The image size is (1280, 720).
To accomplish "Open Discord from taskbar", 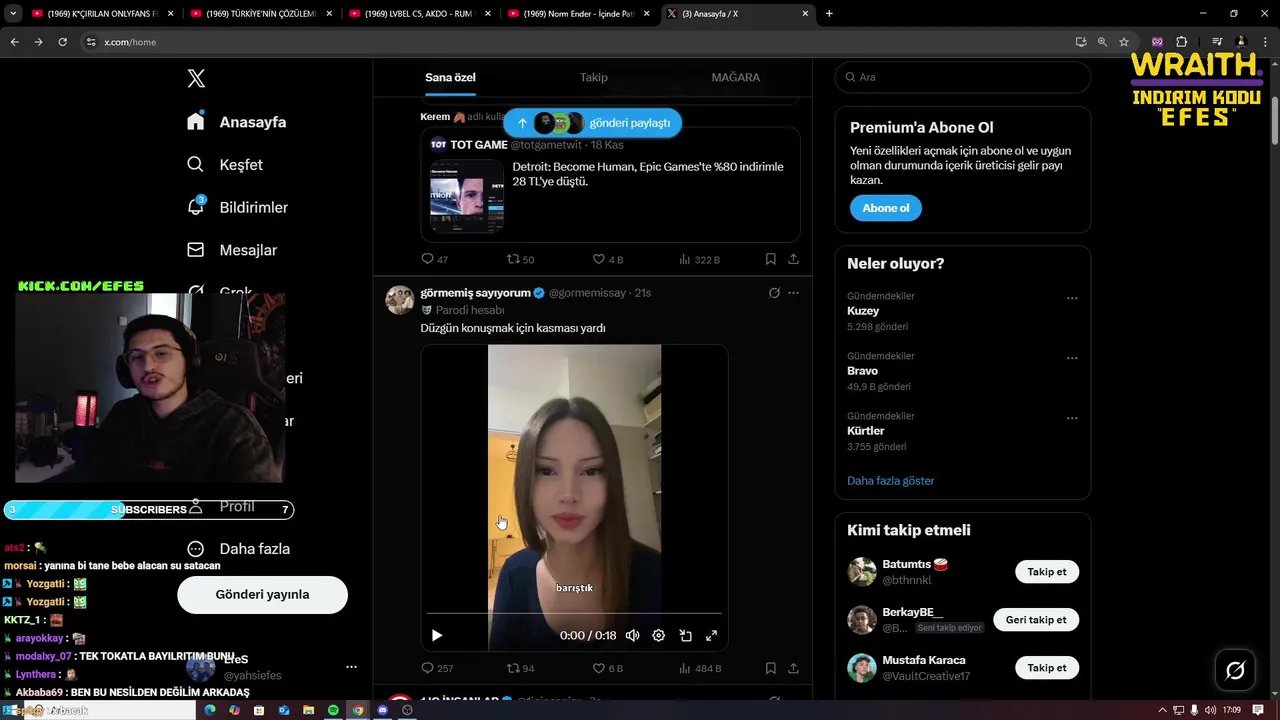I will [382, 710].
